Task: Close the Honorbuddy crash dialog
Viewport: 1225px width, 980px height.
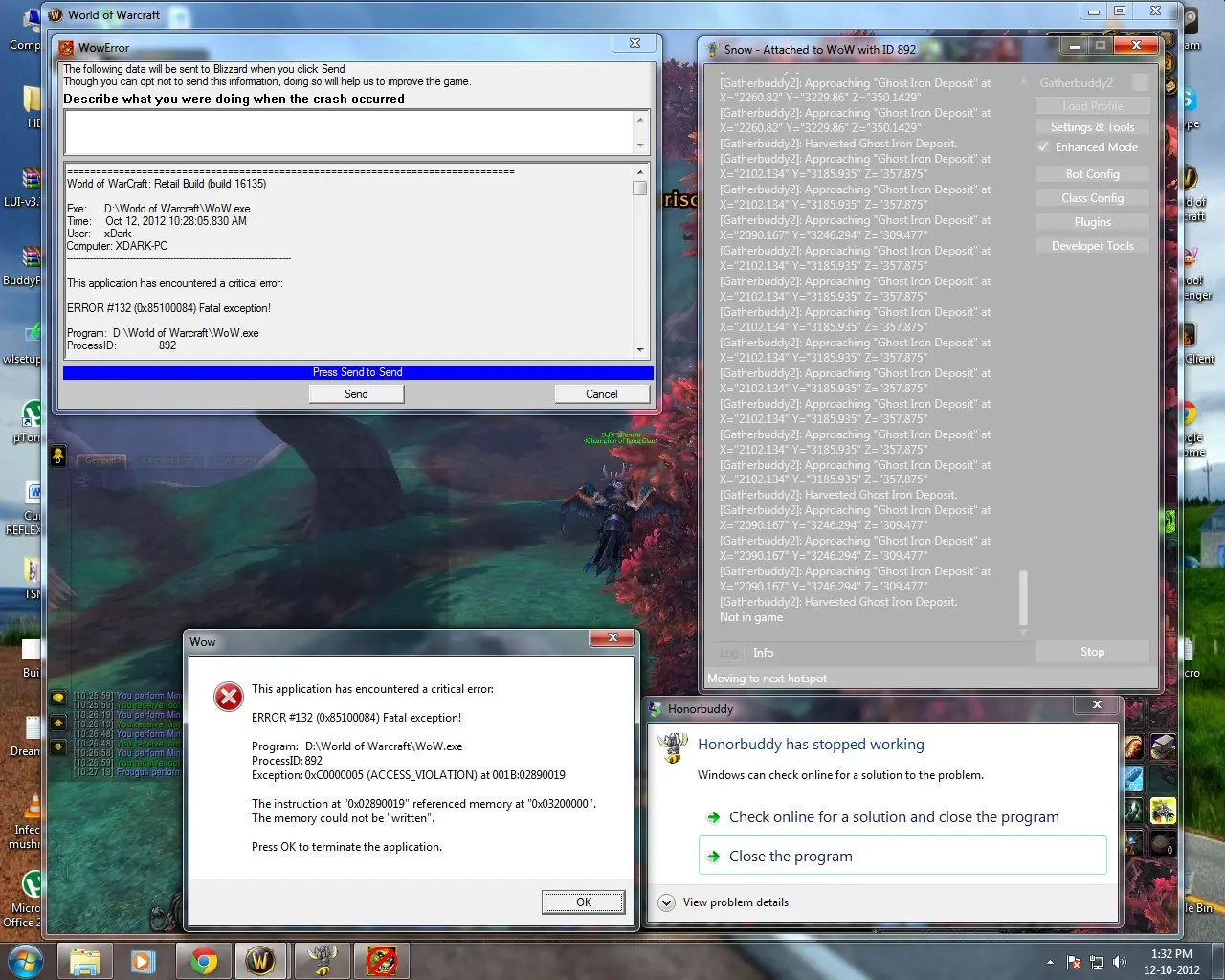Action: coord(1097,705)
